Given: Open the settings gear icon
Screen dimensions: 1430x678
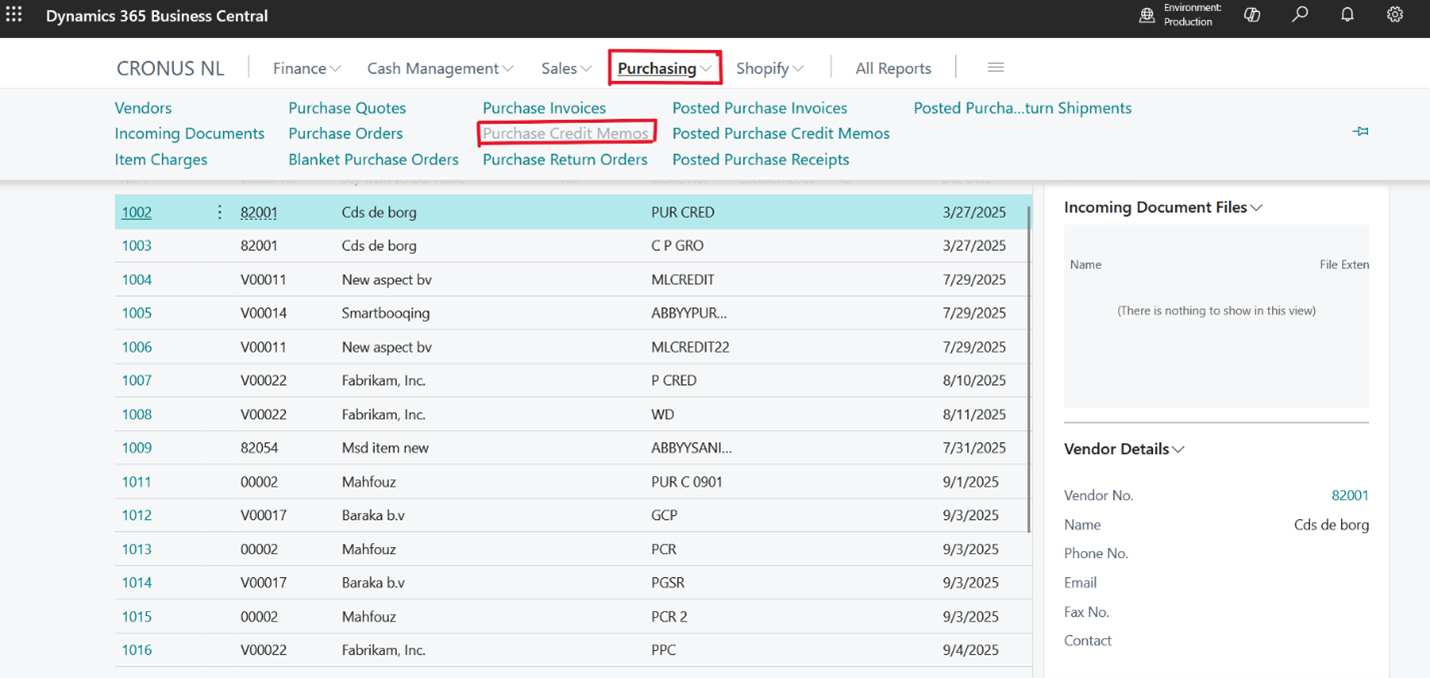Looking at the screenshot, I should point(1395,15).
